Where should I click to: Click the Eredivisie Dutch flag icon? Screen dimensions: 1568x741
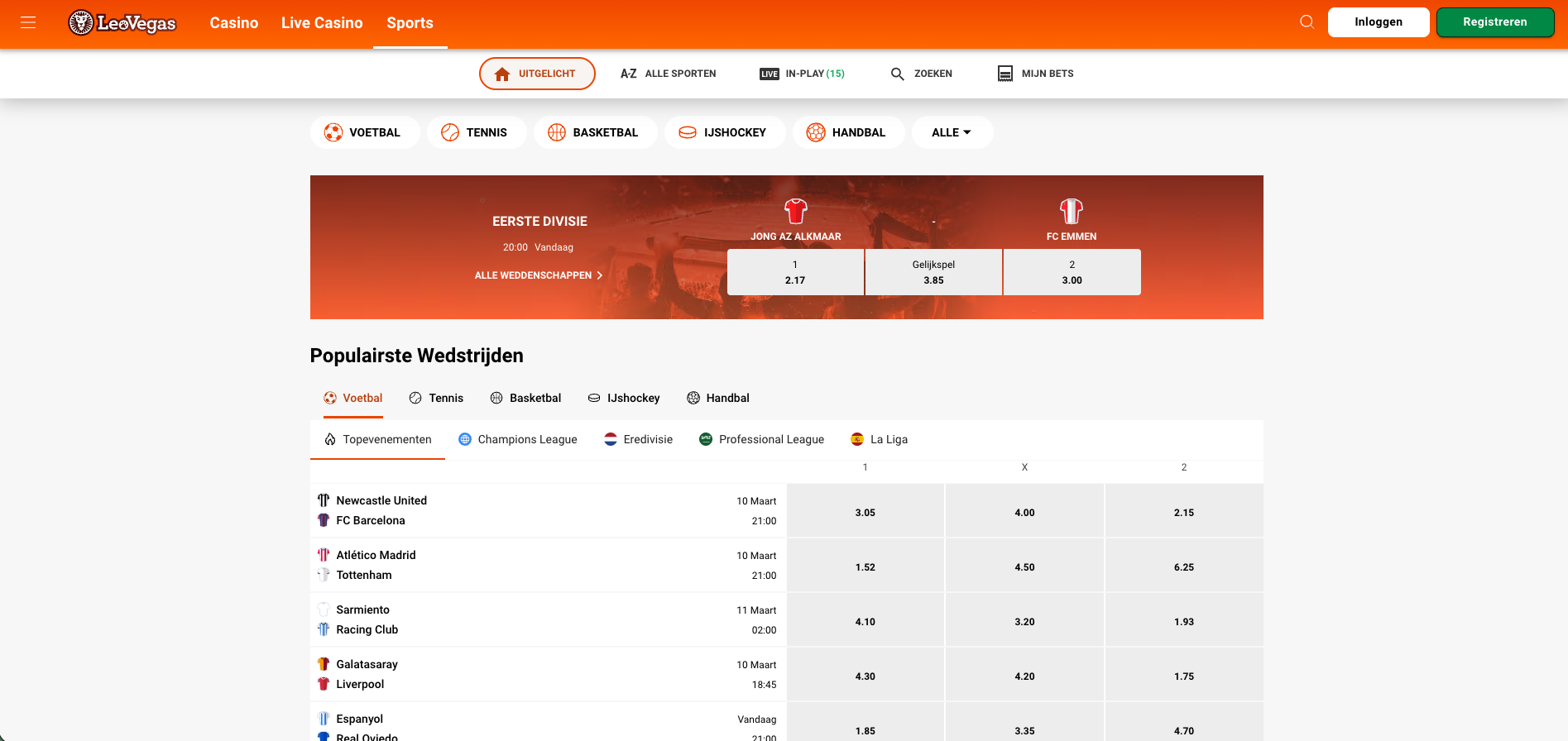pos(611,439)
